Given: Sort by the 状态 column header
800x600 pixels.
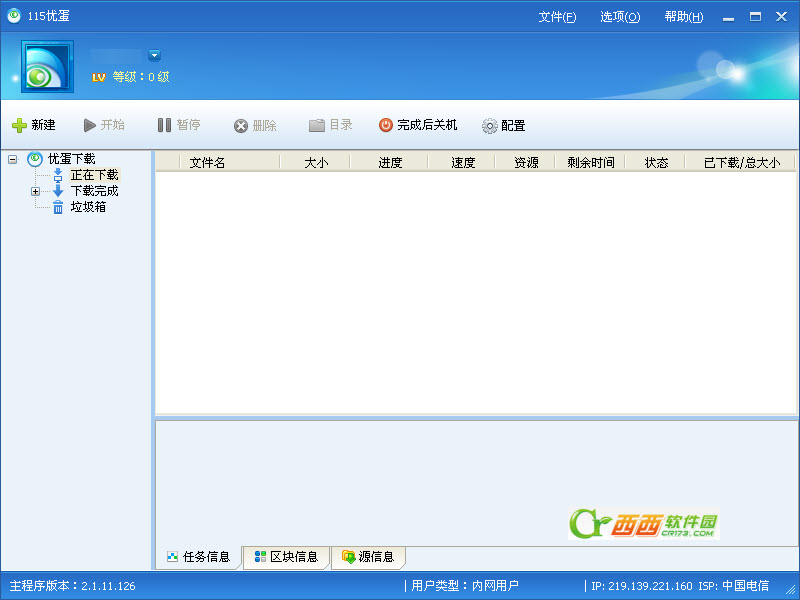Looking at the screenshot, I should pyautogui.click(x=656, y=163).
